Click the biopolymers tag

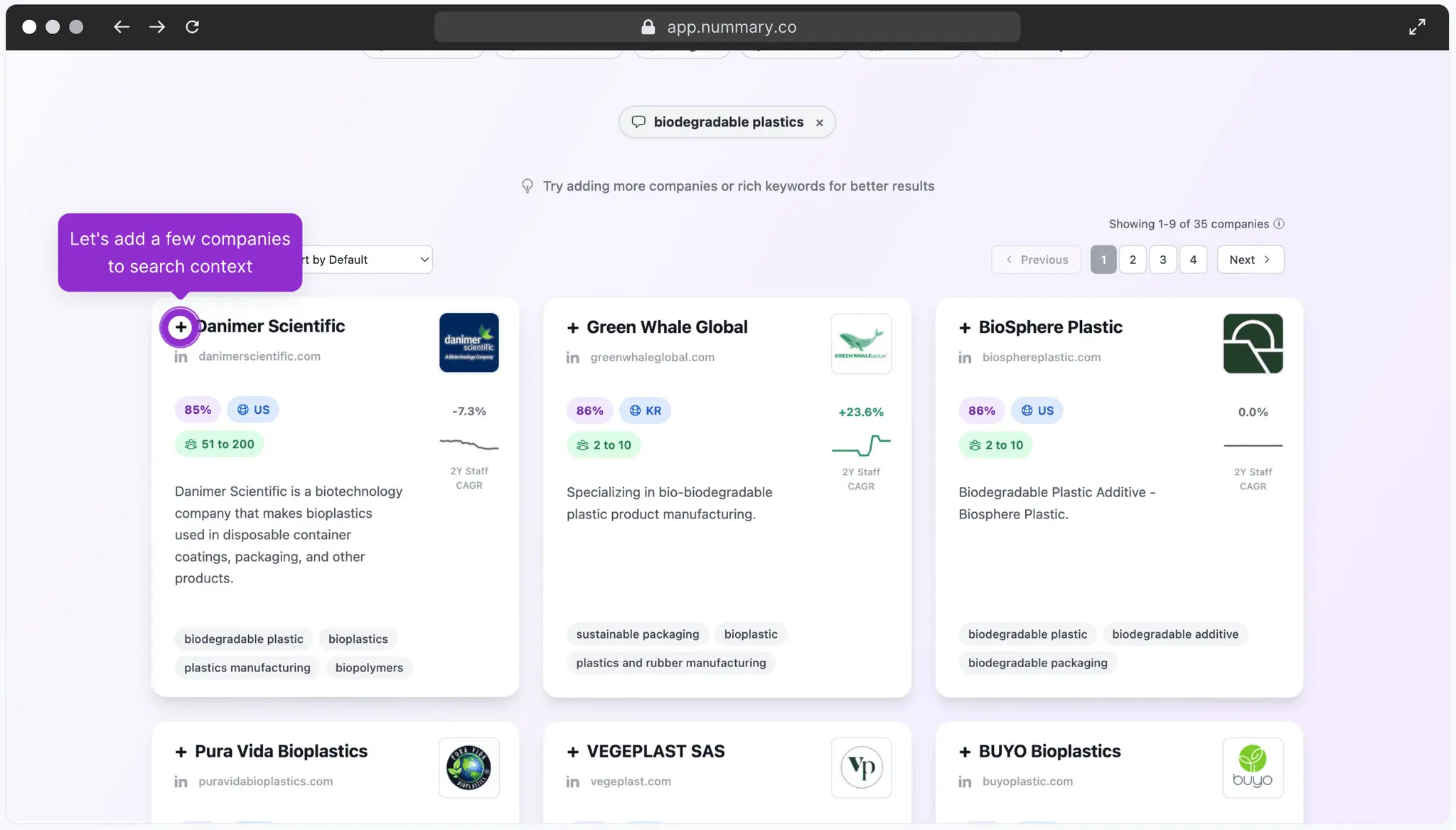tap(369, 668)
